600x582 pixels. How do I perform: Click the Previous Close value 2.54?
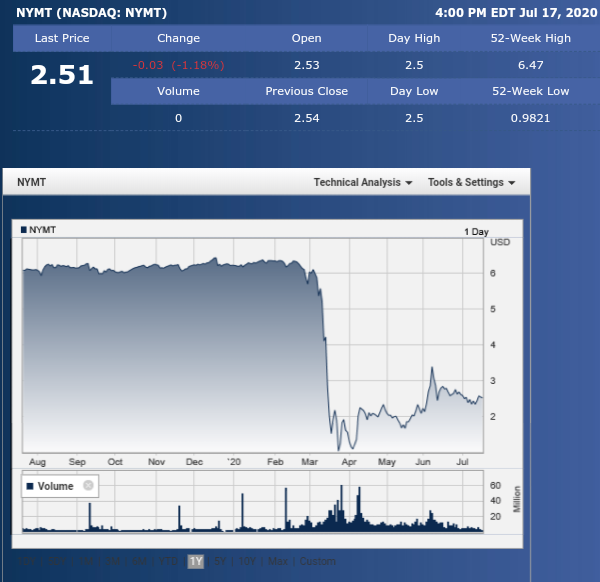tap(307, 118)
